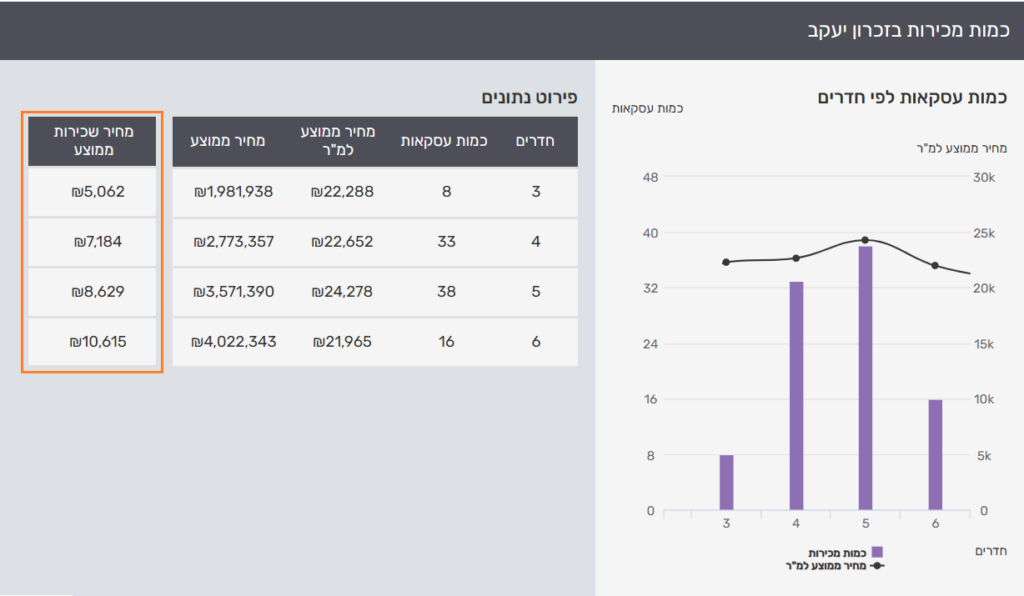1024x596 pixels.
Task: Select the ₪4,022,343 average price cell
Action: (233, 342)
